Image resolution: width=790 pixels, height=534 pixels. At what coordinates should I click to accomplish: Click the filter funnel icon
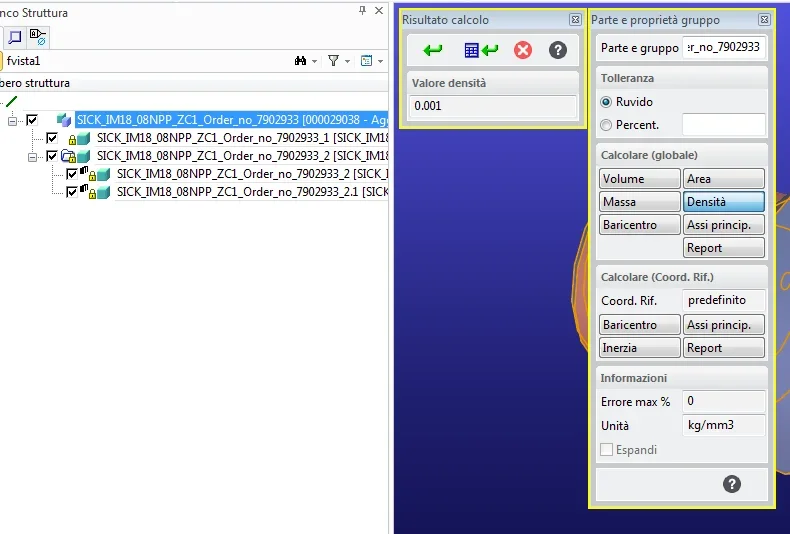[x=334, y=61]
